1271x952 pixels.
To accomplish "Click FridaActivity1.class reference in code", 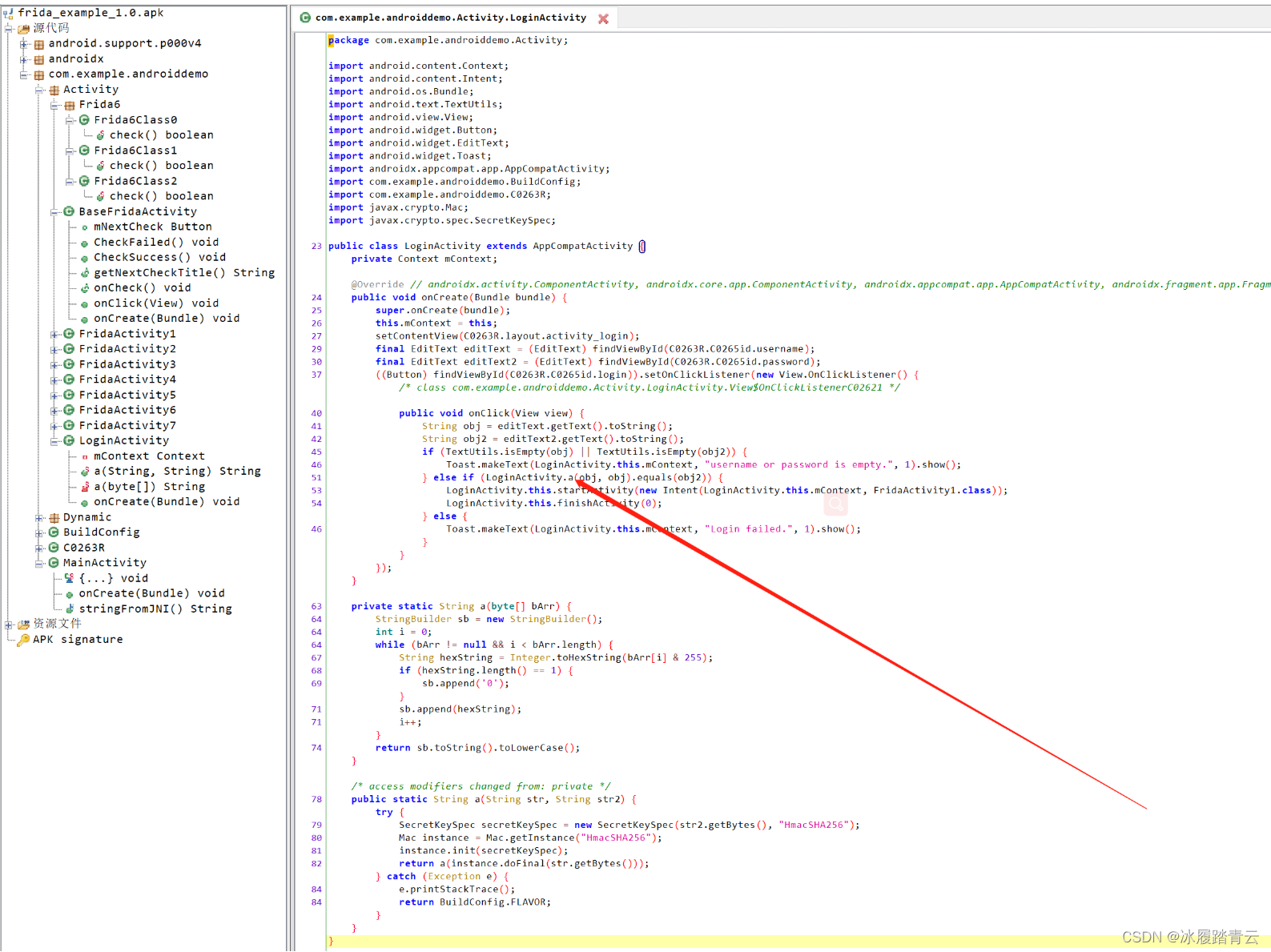I will 932,490.
